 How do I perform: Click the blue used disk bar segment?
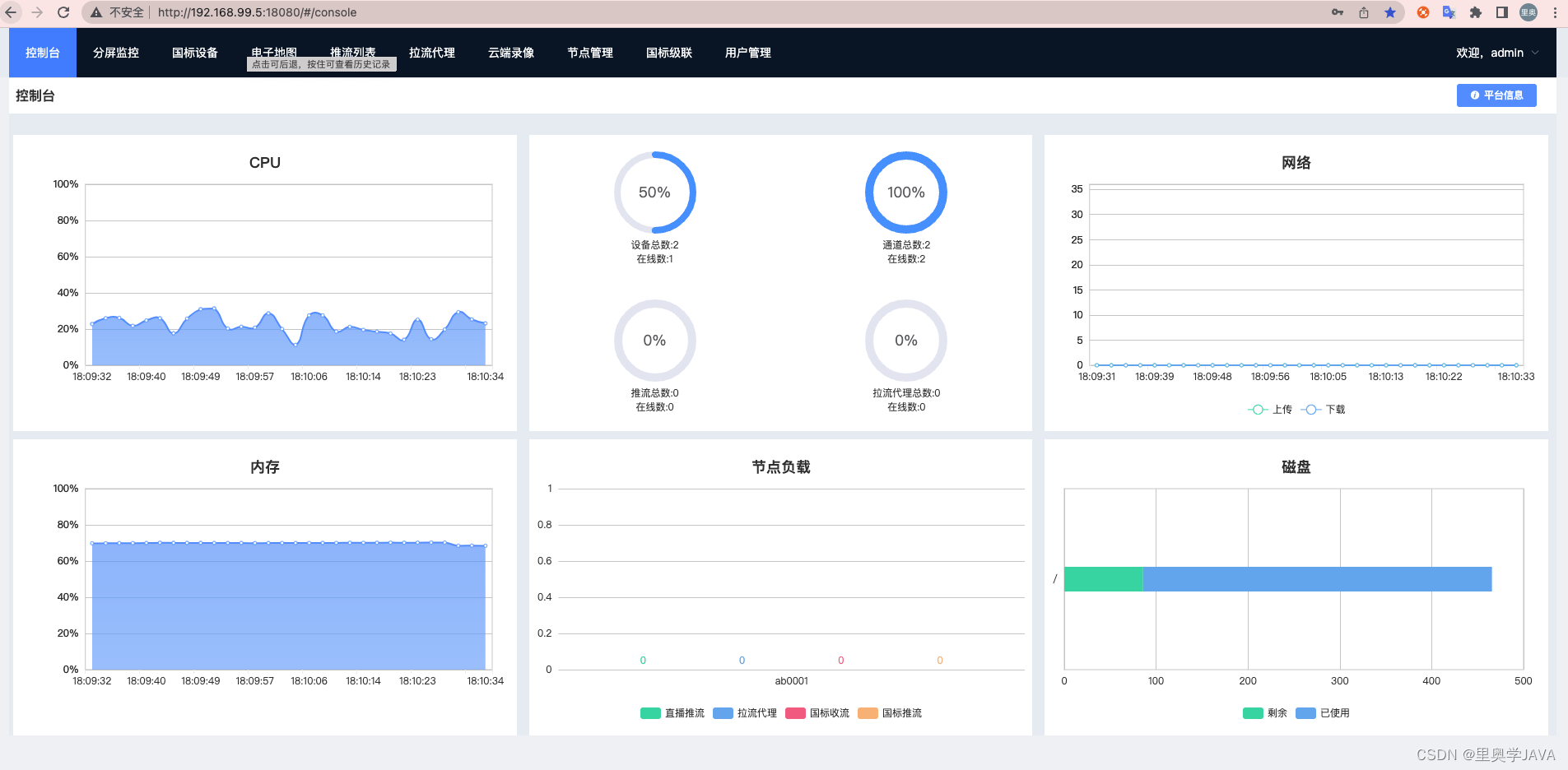click(1318, 579)
